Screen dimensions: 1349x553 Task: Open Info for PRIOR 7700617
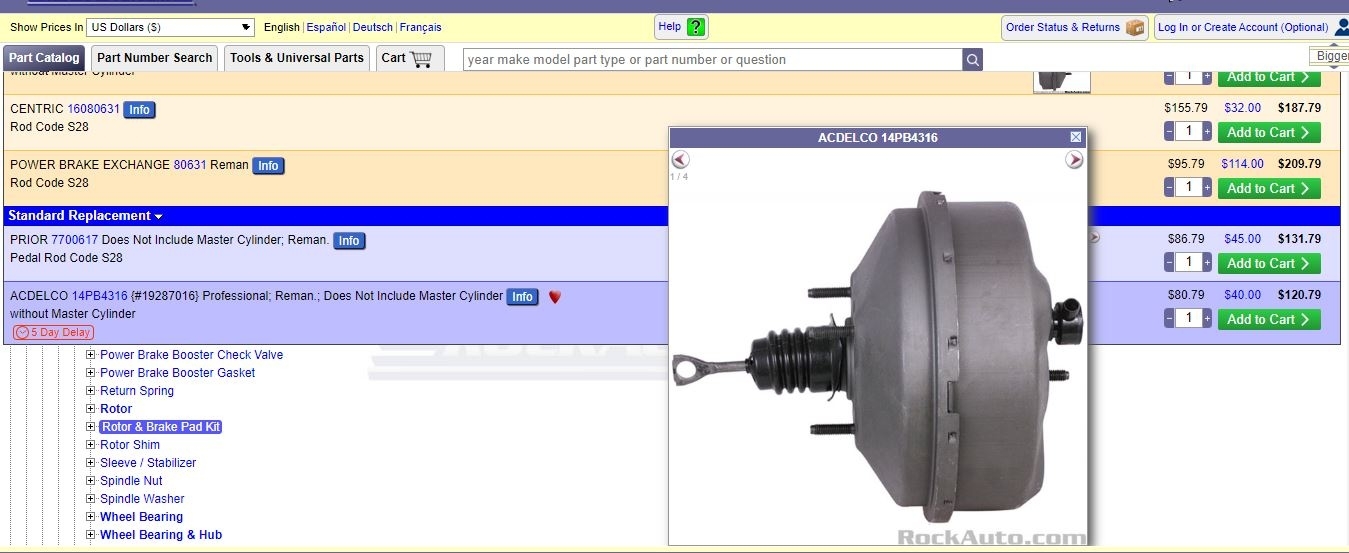pyautogui.click(x=349, y=241)
